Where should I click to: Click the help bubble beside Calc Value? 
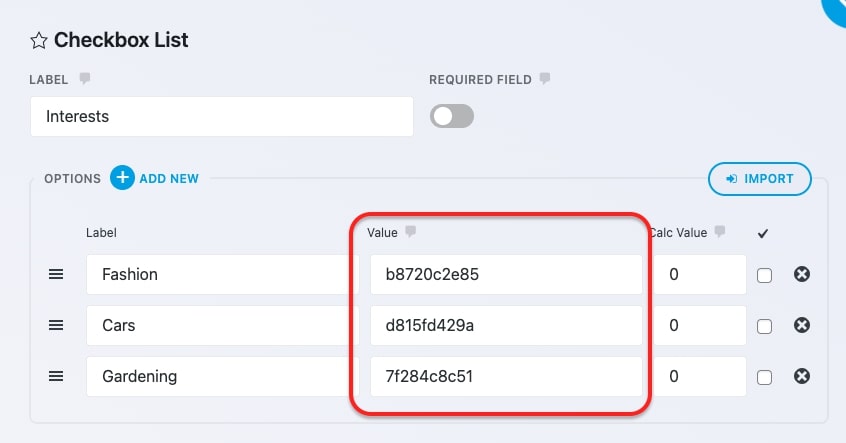coord(720,232)
